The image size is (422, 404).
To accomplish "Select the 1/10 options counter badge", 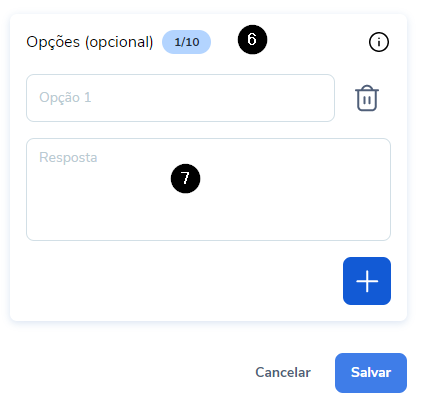I will point(186,42).
